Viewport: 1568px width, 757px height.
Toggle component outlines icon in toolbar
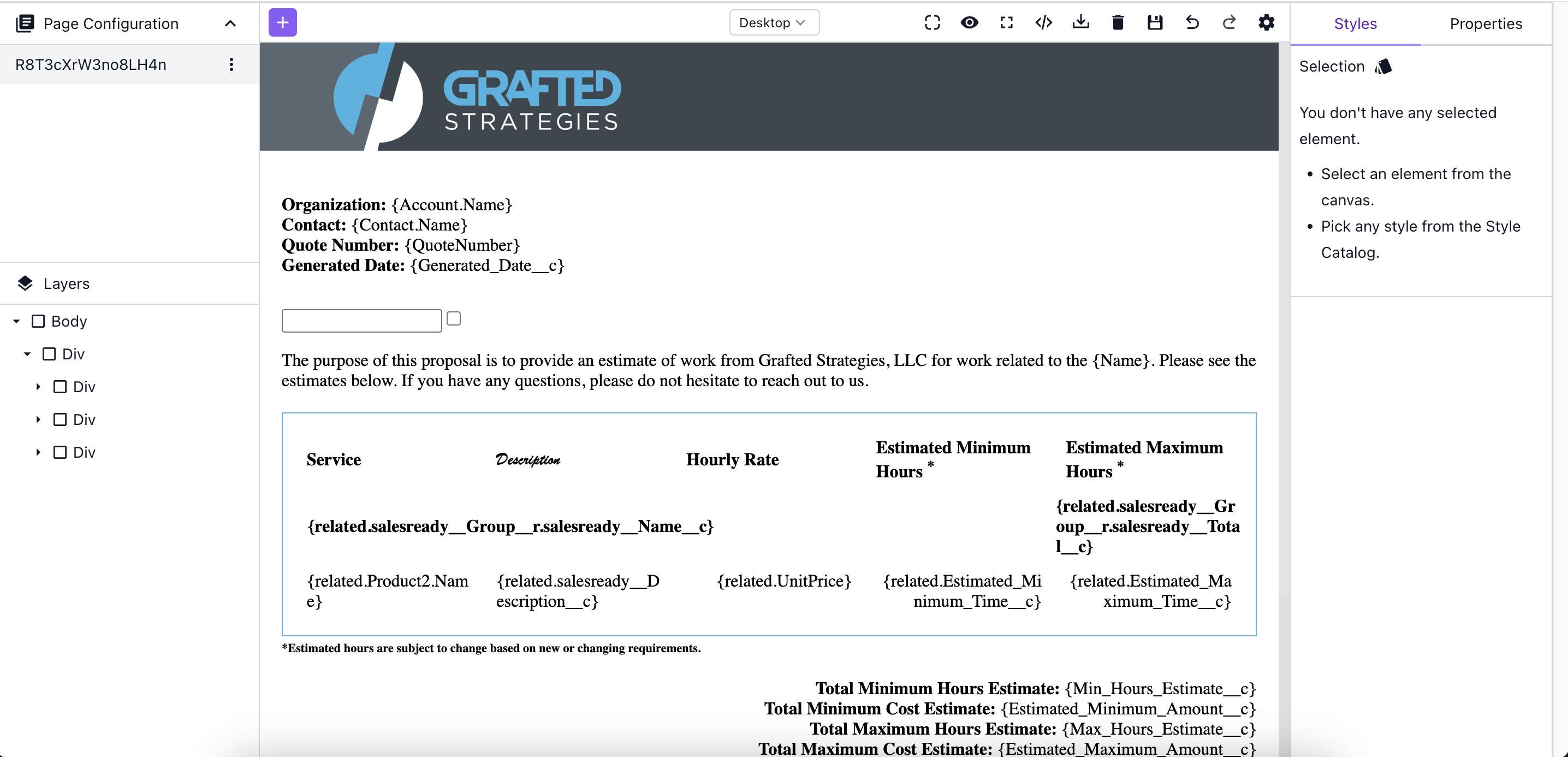click(932, 22)
